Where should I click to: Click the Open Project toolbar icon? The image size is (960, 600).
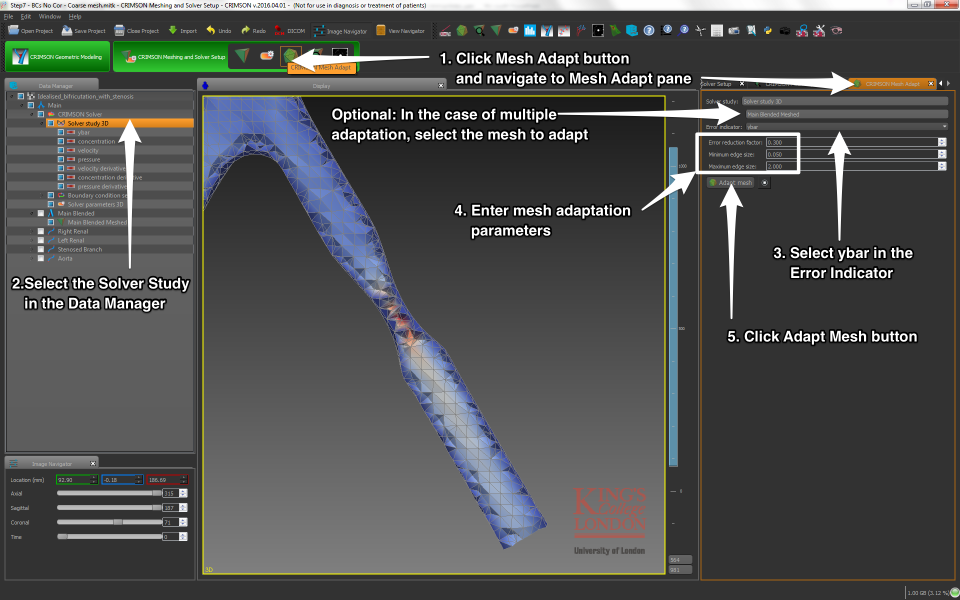pos(13,31)
